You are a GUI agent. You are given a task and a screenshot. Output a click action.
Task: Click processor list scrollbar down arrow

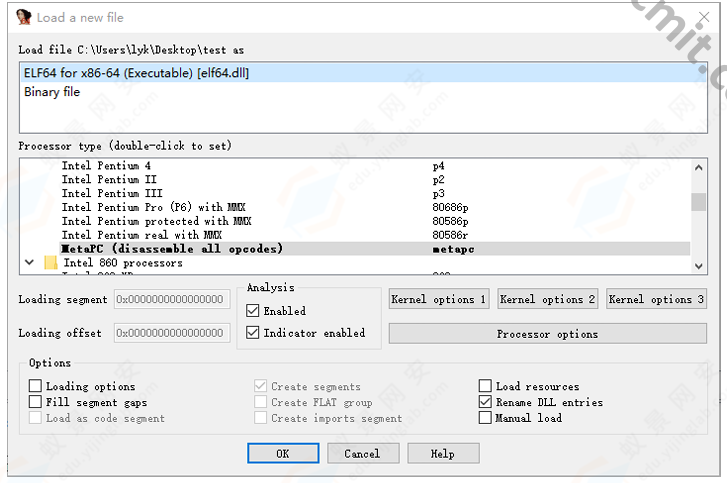coord(698,266)
